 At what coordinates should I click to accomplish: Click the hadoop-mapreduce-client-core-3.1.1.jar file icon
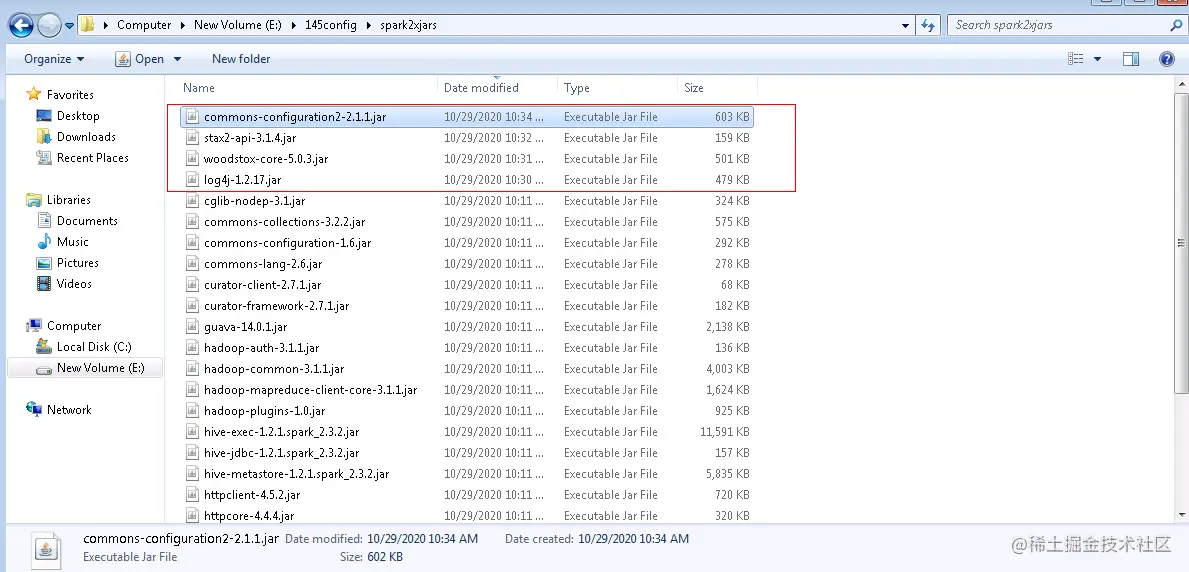(x=193, y=390)
